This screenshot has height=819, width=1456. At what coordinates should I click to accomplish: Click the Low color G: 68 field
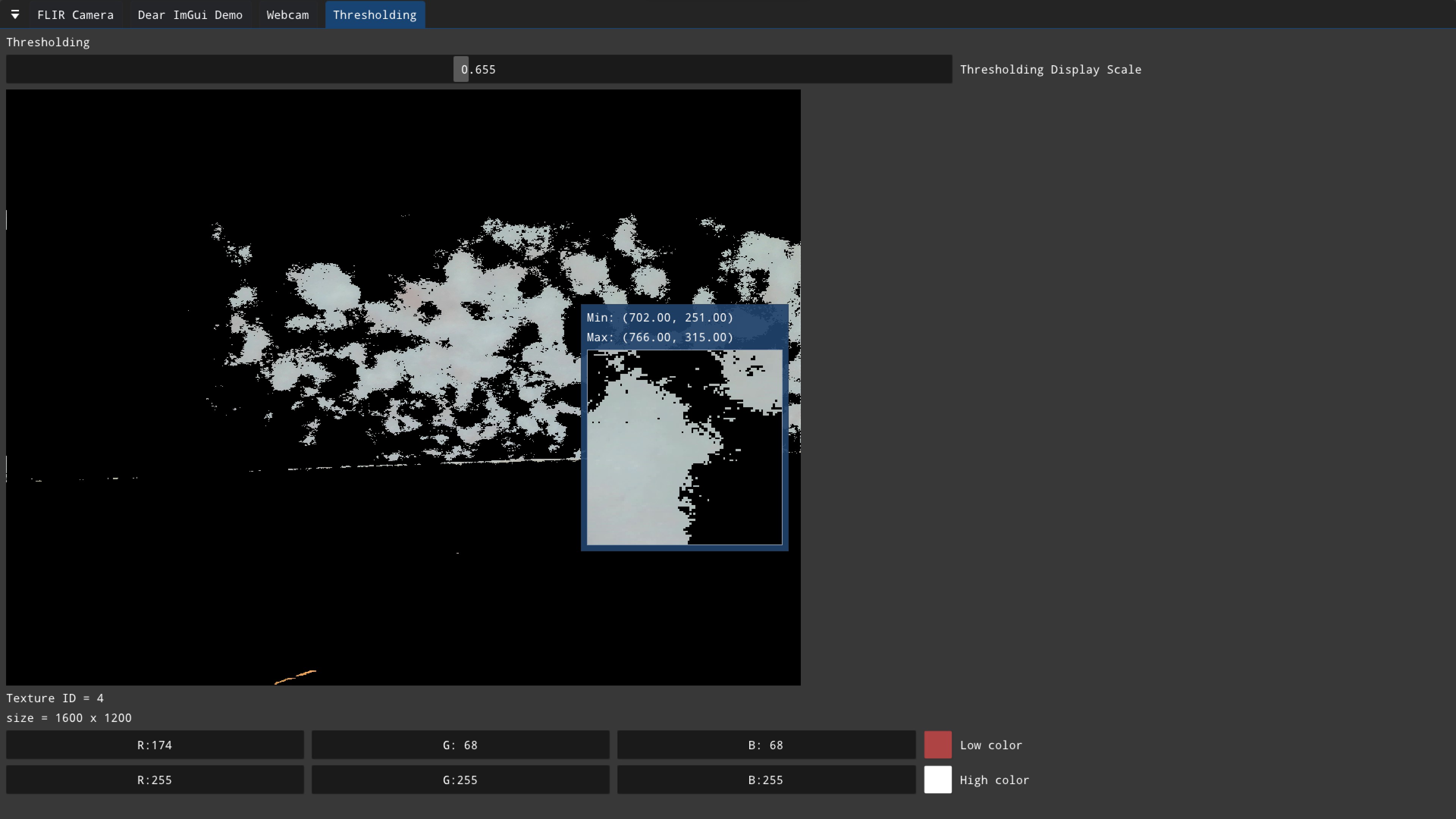[460, 745]
